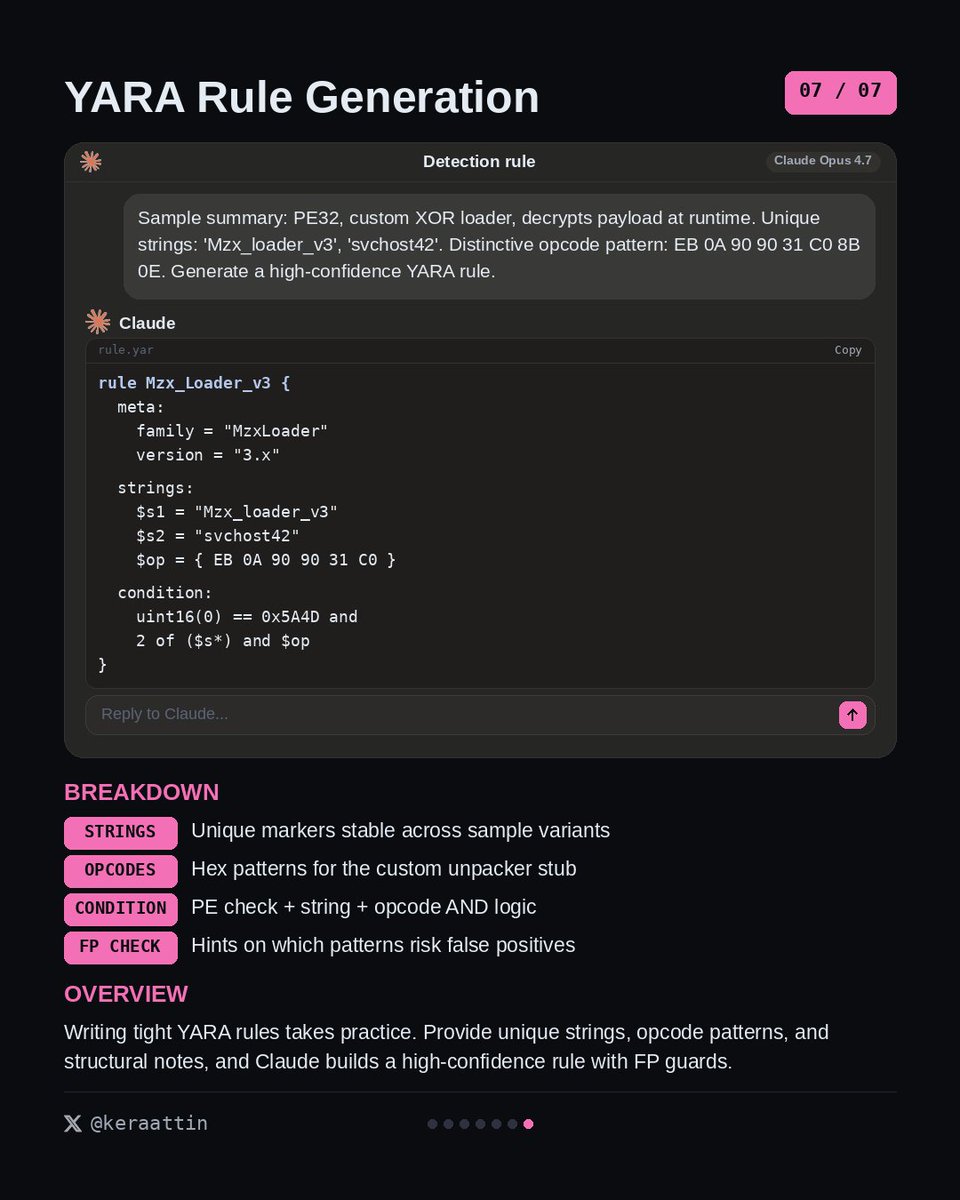Send message with the pink arrow button
The width and height of the screenshot is (960, 1200).
[x=853, y=714]
